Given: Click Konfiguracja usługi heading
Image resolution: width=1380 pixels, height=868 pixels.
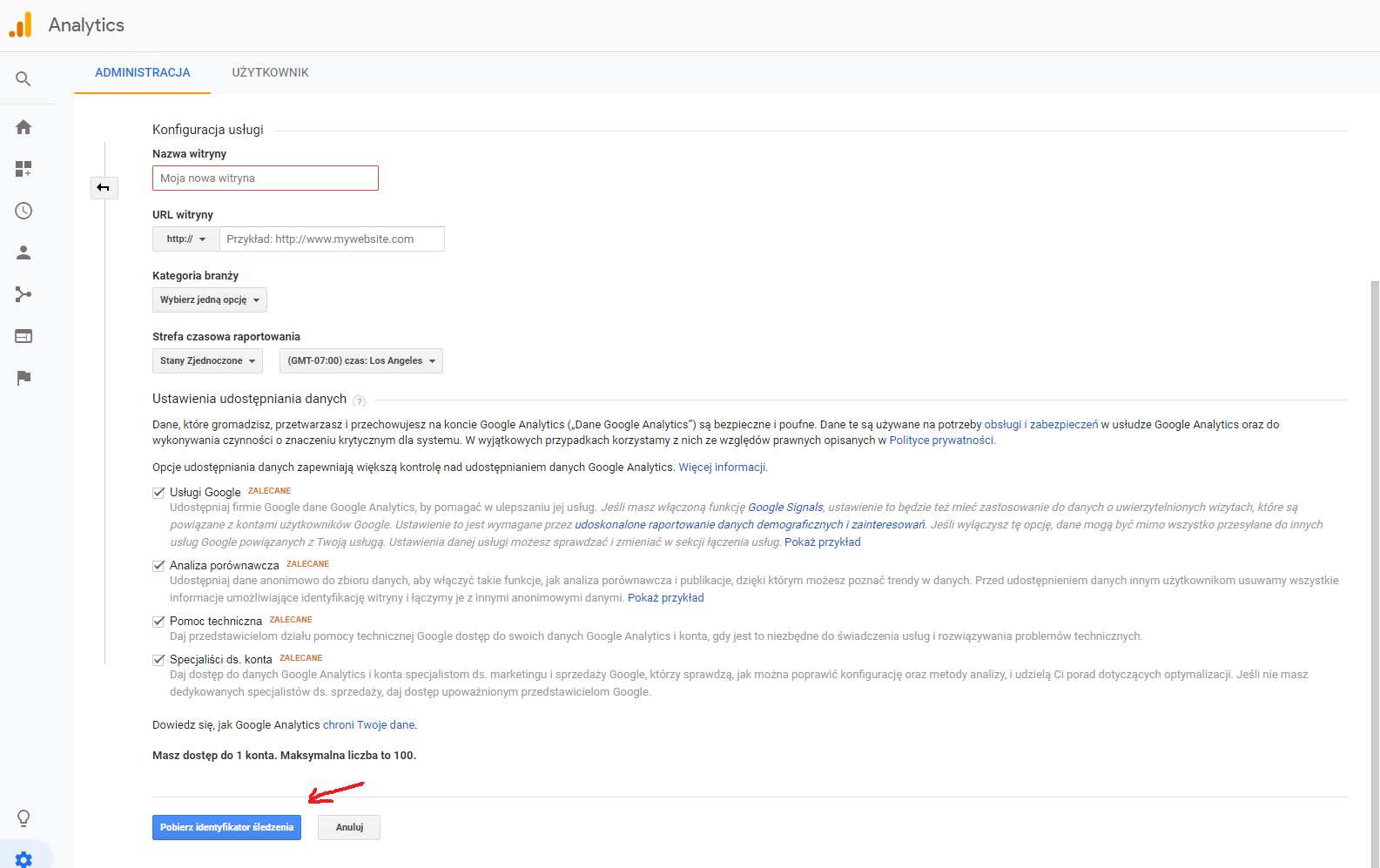Looking at the screenshot, I should click(208, 130).
